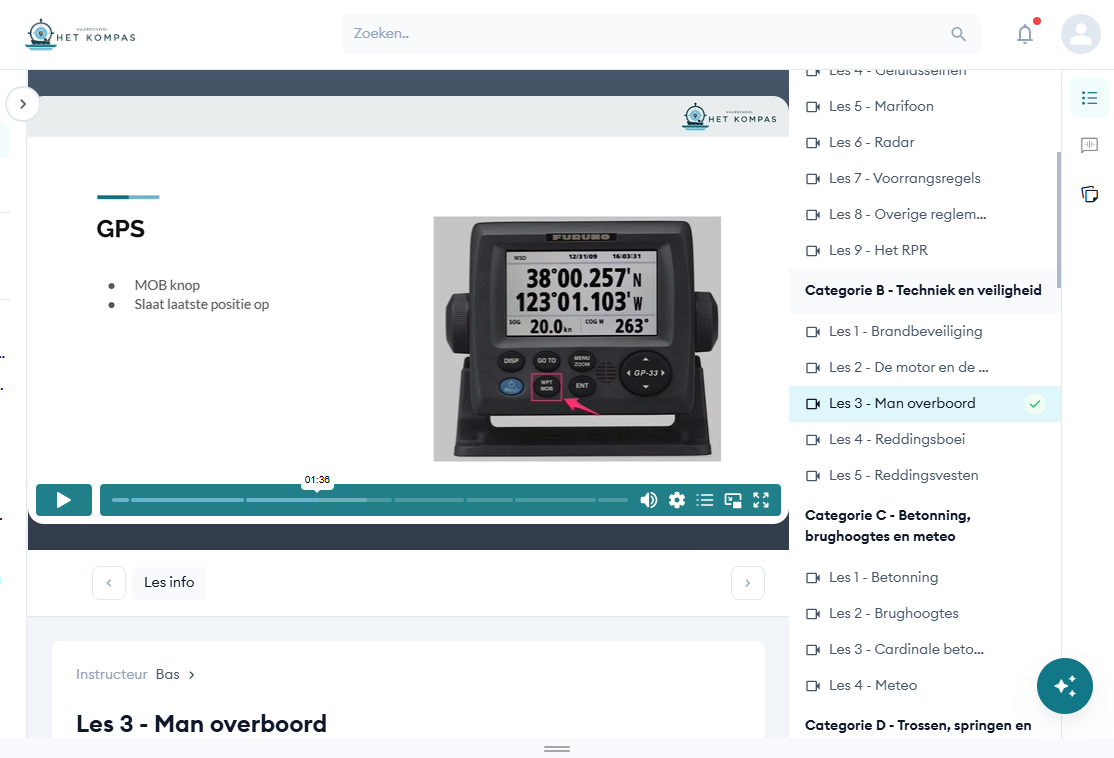The height and width of the screenshot is (758, 1114).
Task: Show the notes panel in right sidebar
Action: 1089,194
